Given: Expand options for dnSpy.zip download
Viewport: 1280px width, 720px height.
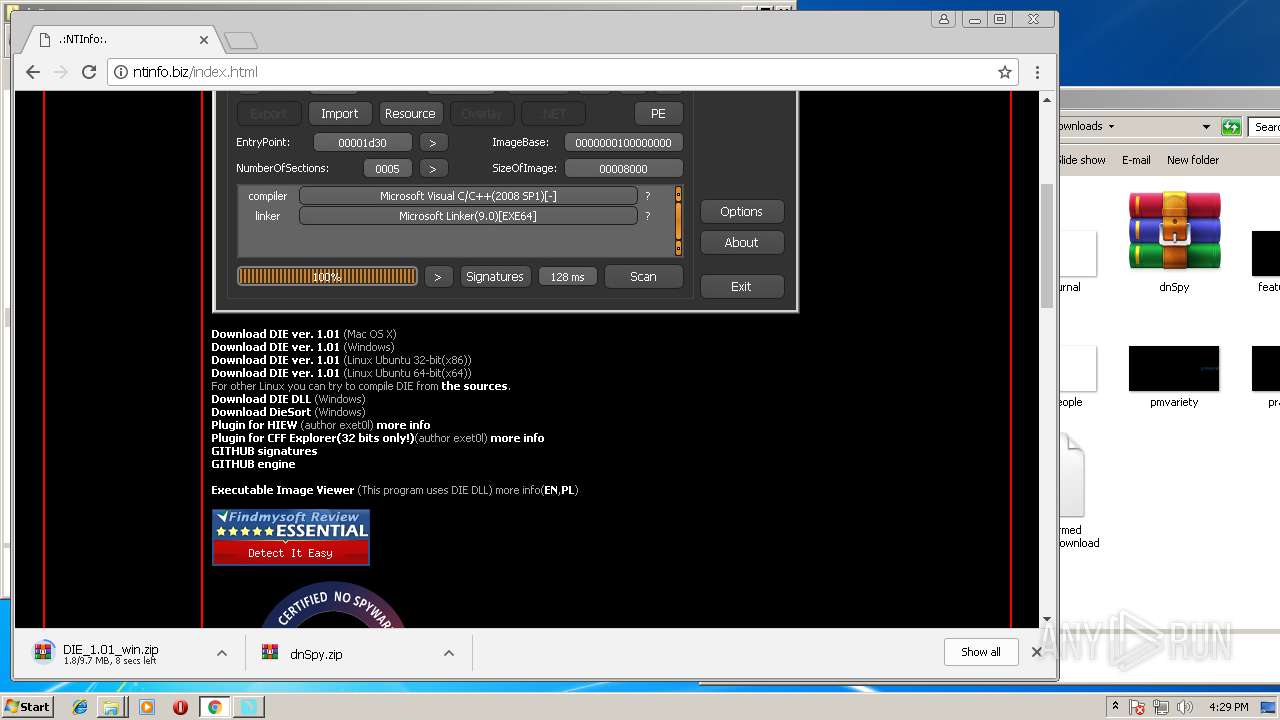Looking at the screenshot, I should [x=449, y=653].
